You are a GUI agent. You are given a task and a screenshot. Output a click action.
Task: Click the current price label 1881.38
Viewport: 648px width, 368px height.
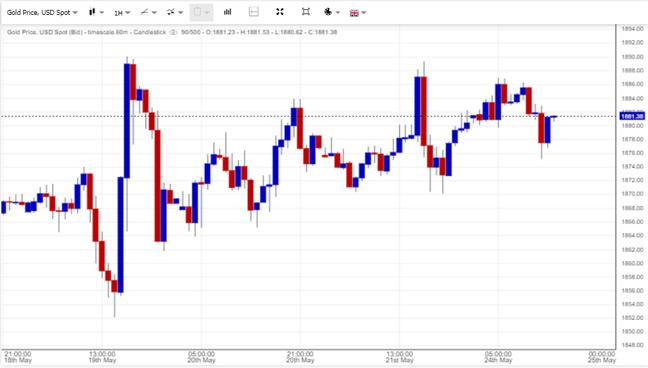tap(632, 116)
